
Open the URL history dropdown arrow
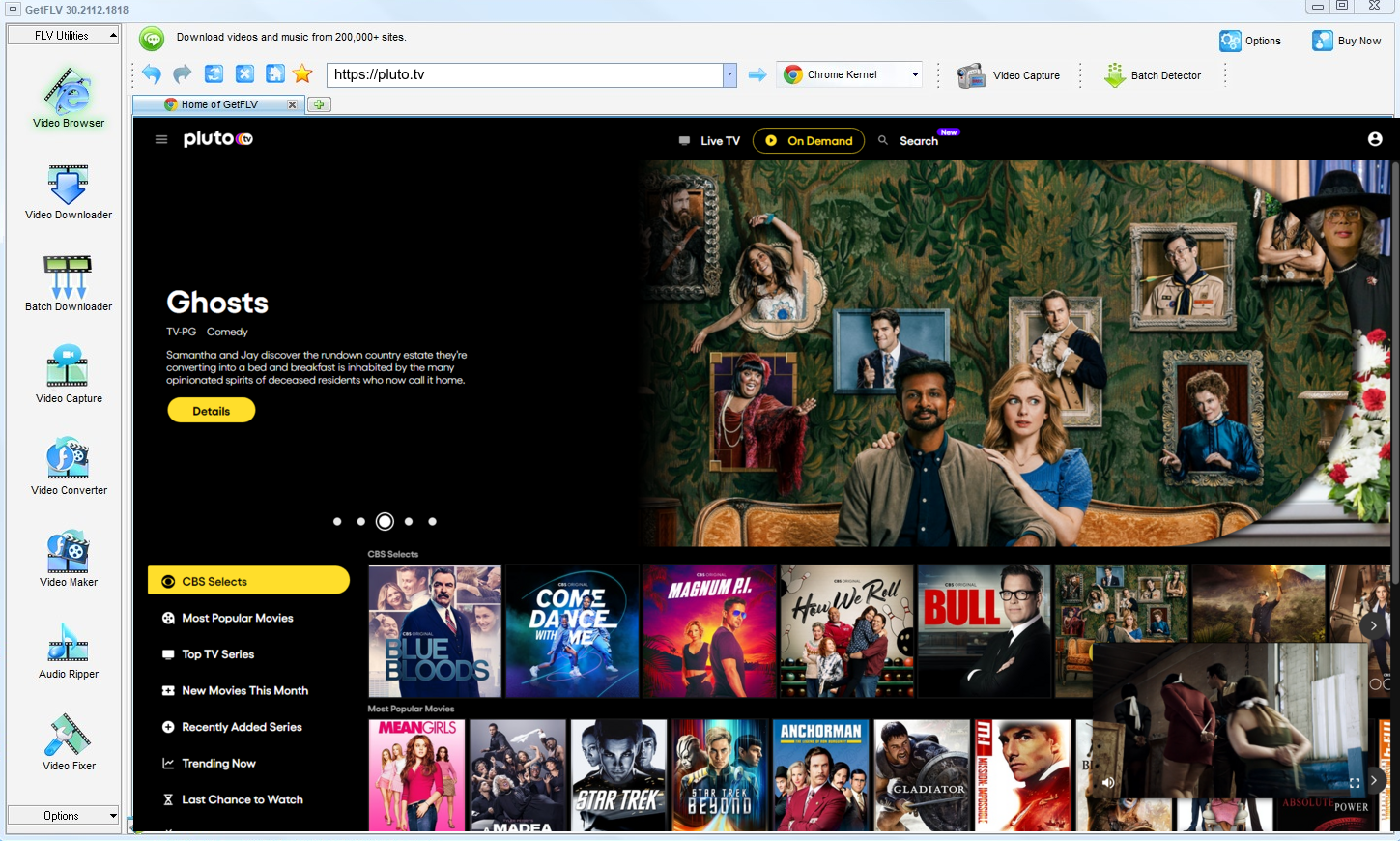729,74
